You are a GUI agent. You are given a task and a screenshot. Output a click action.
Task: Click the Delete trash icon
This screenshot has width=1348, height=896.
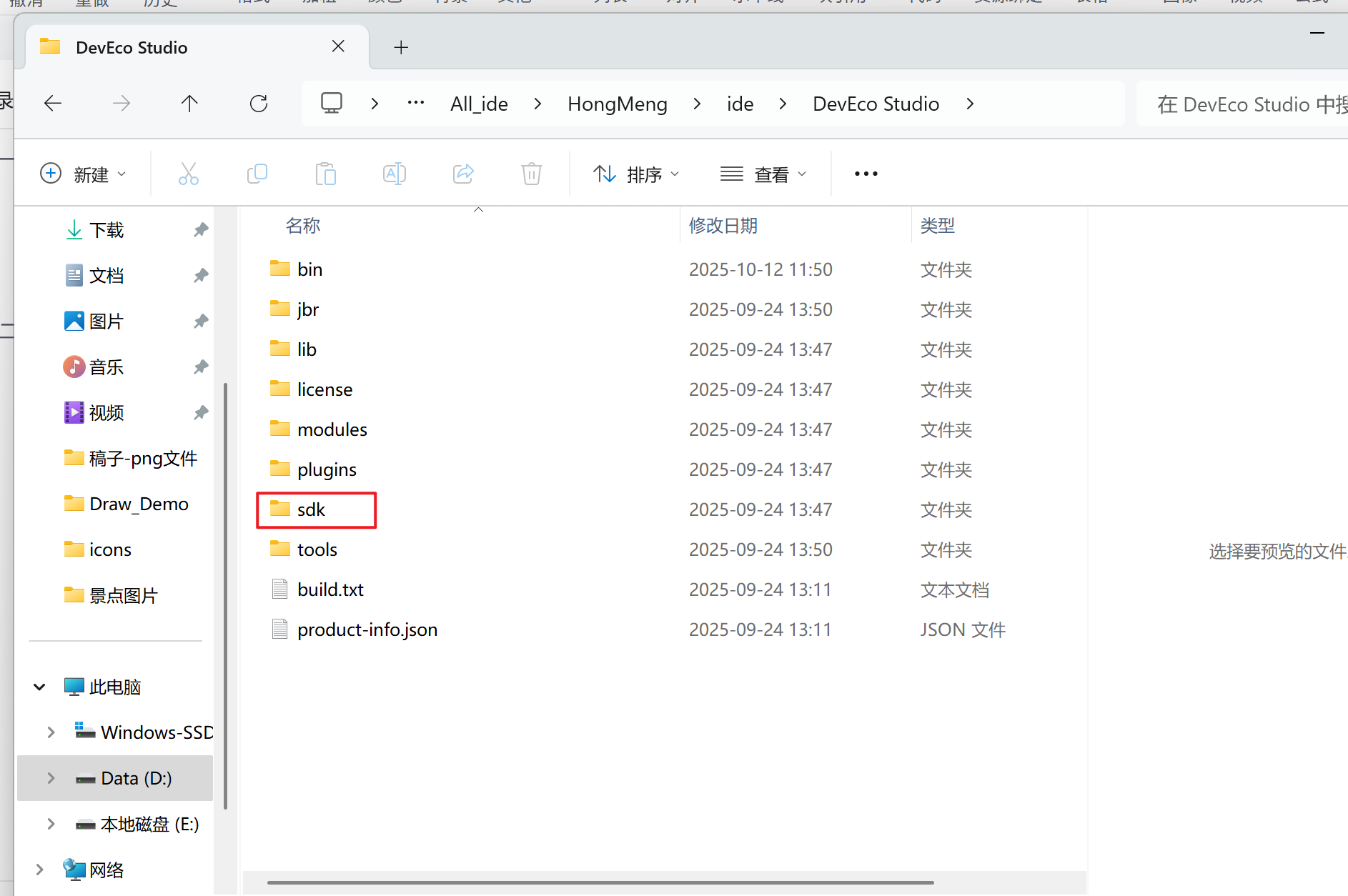pyautogui.click(x=532, y=174)
